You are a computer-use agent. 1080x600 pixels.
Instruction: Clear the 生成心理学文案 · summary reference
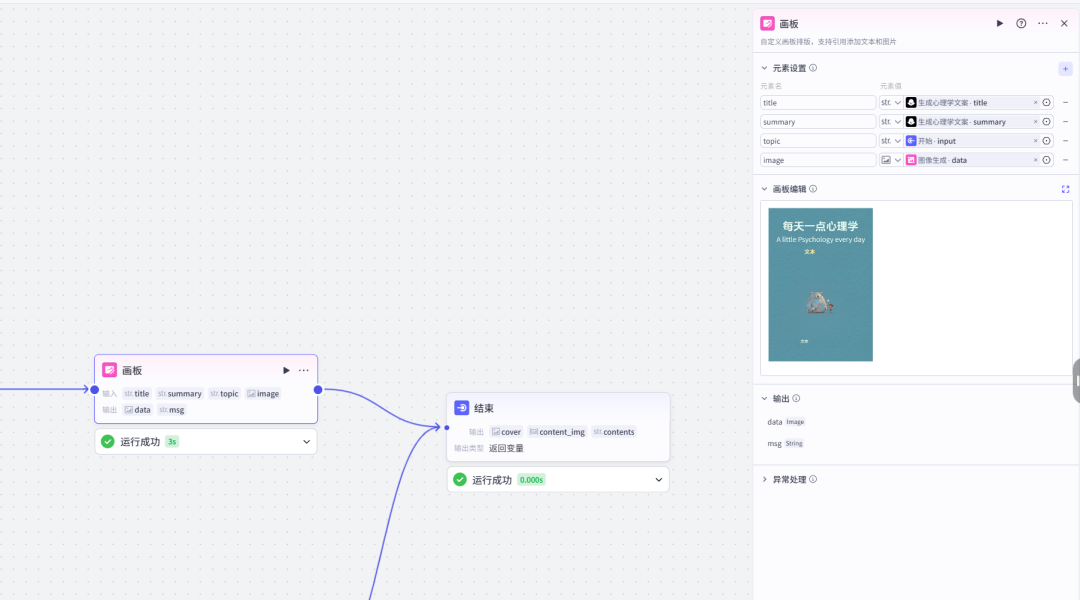tap(1035, 122)
